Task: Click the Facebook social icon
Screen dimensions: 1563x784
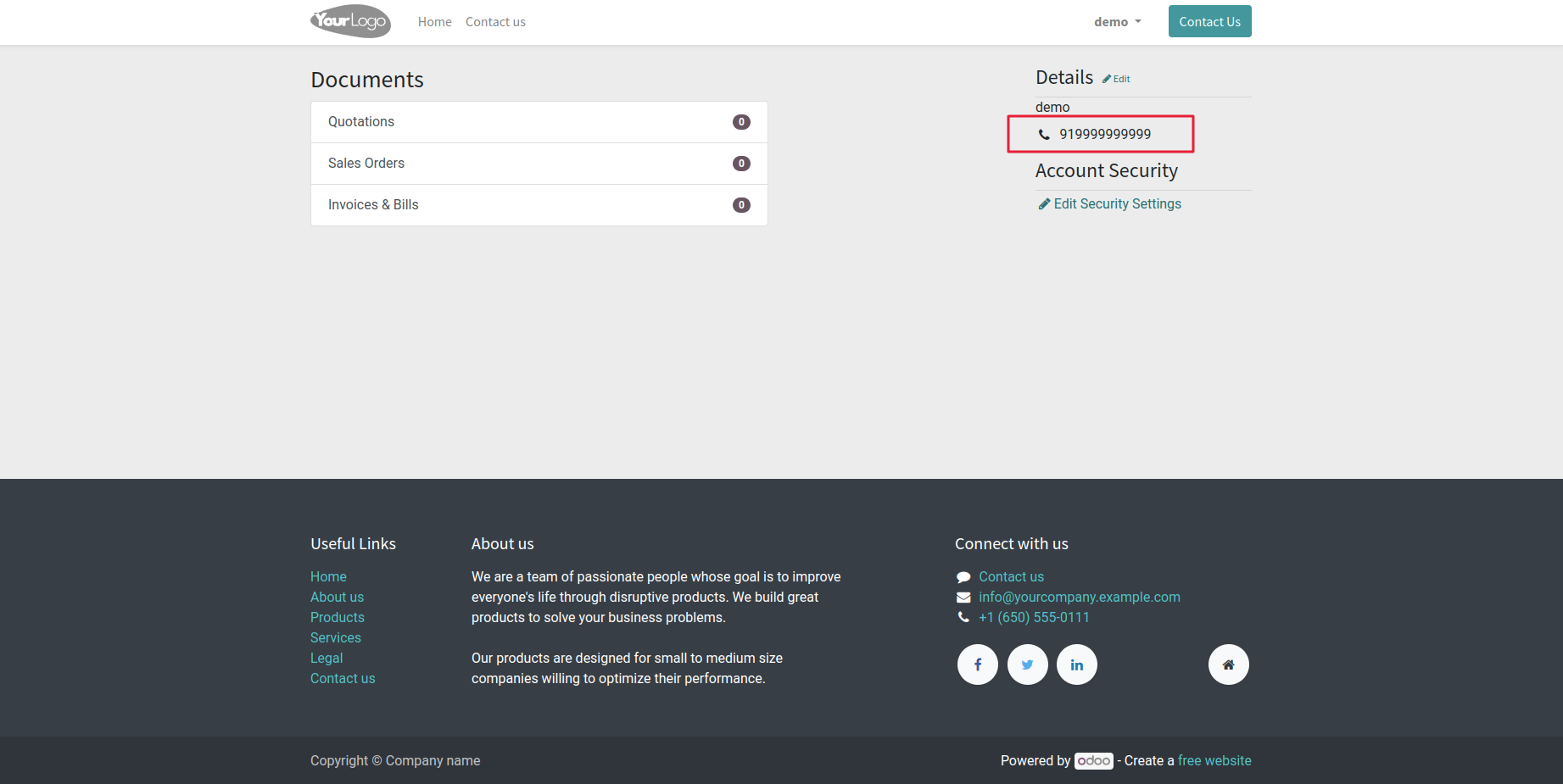Action: point(977,664)
